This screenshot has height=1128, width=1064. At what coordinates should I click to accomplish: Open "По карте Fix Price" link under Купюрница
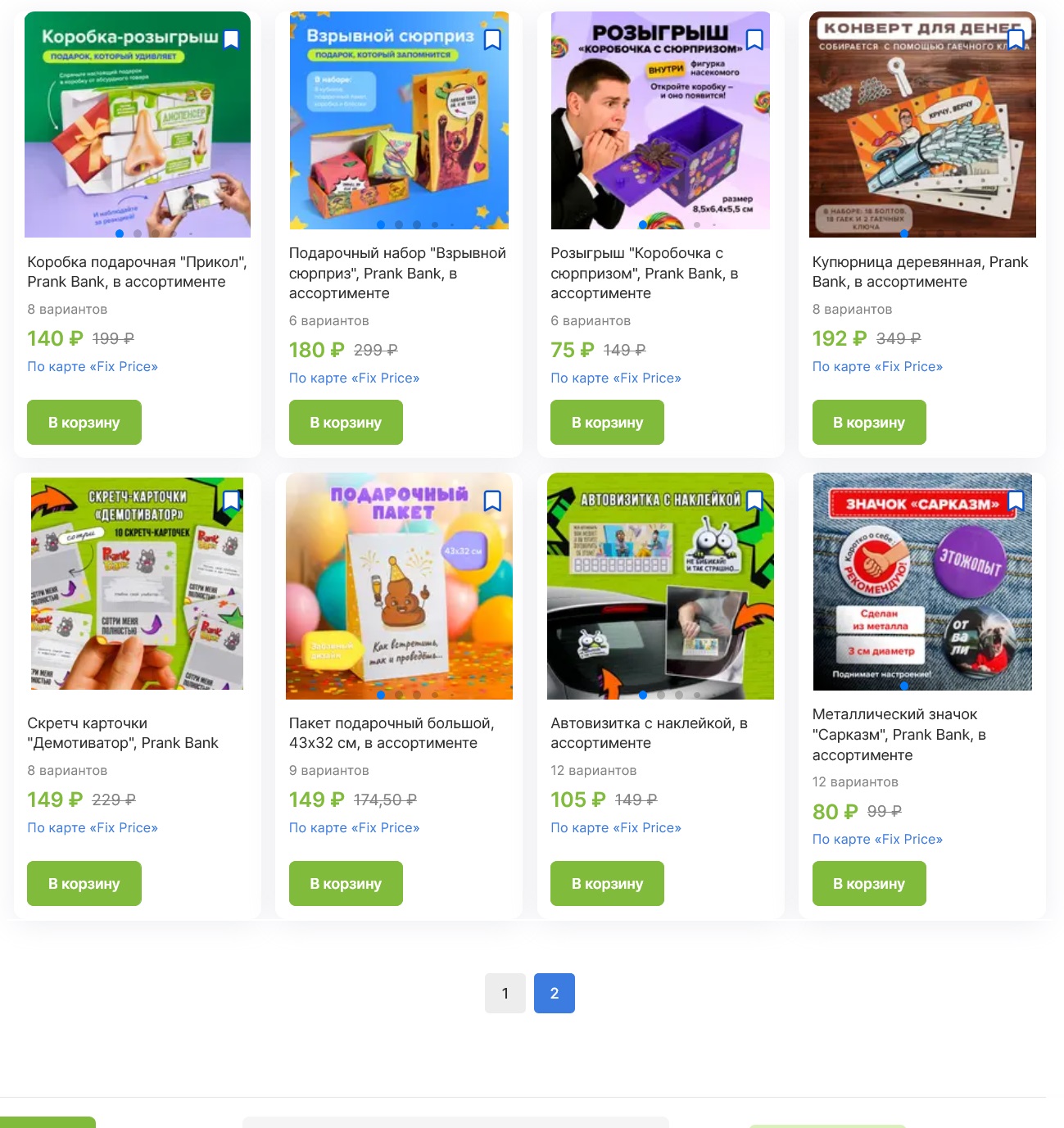coord(877,366)
